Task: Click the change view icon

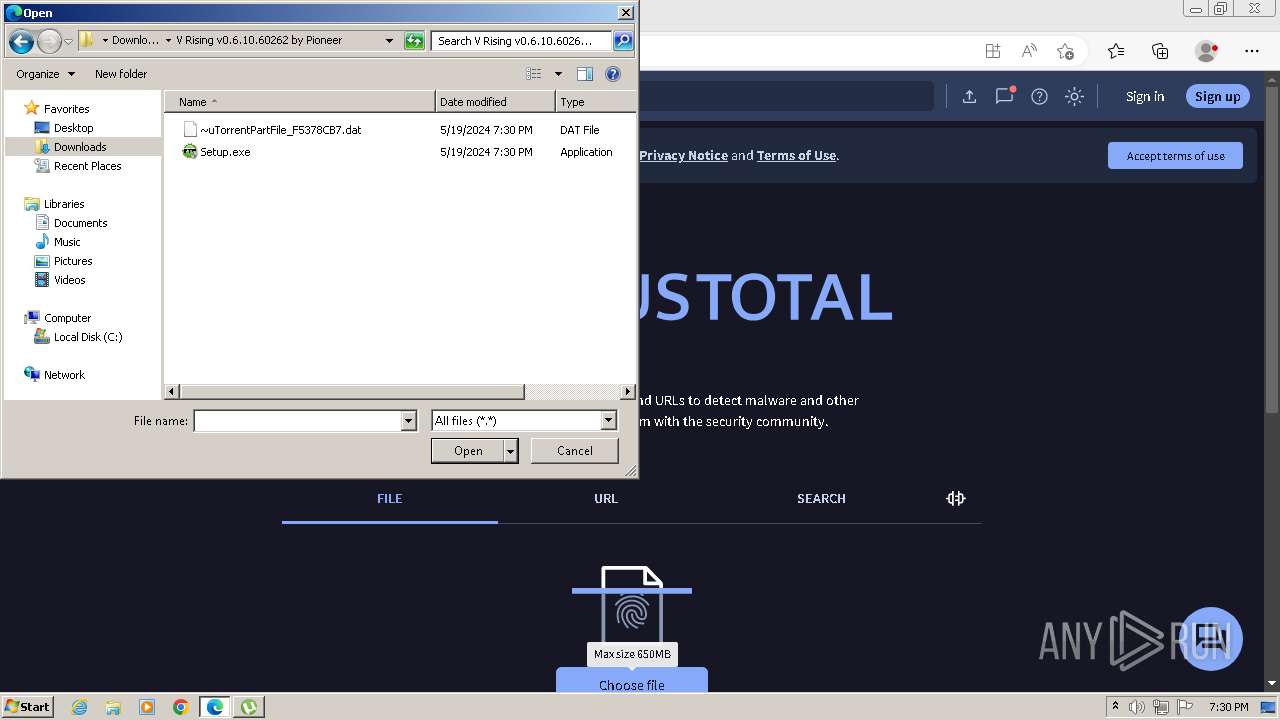Action: pos(534,74)
